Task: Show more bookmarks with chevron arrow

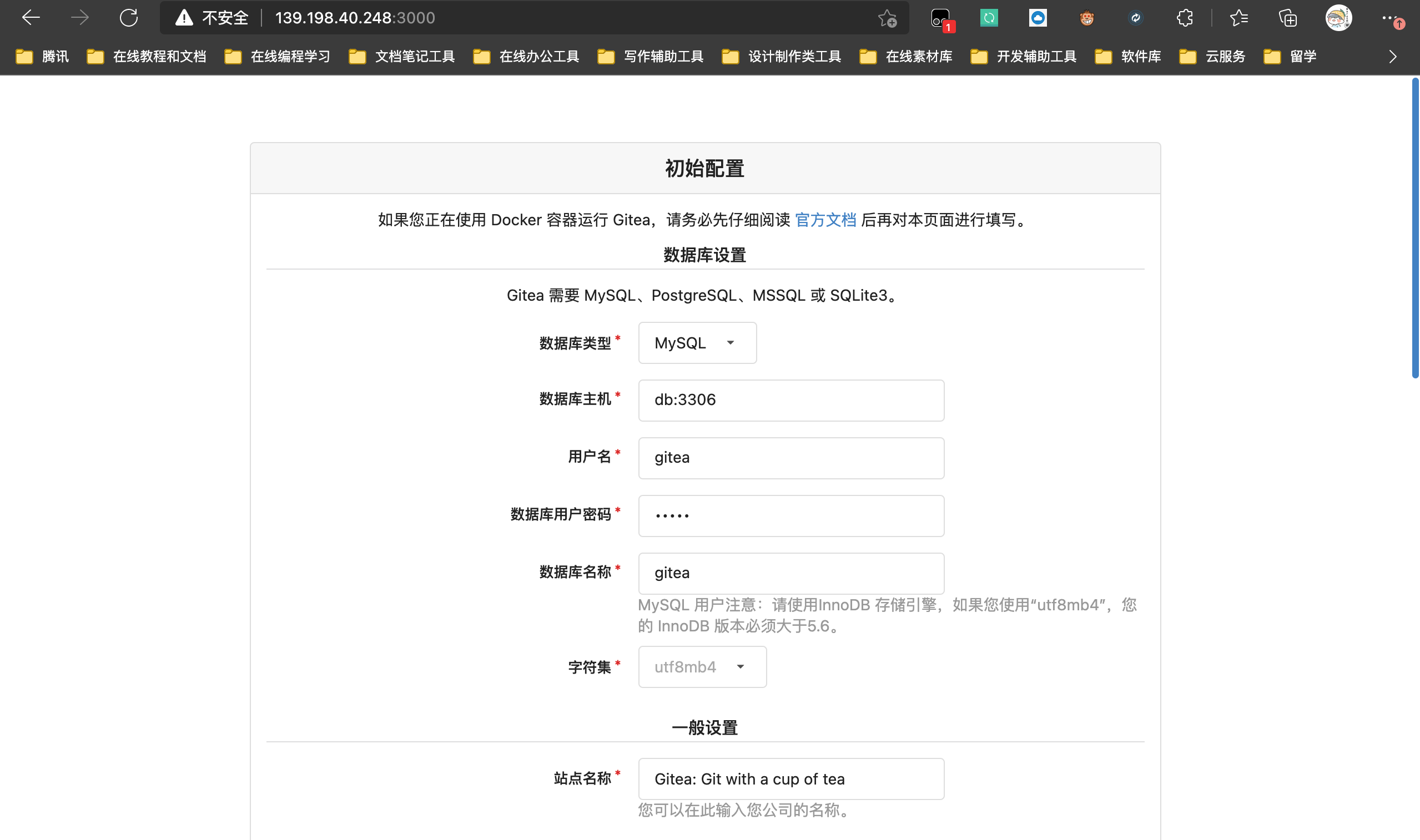Action: pyautogui.click(x=1393, y=57)
